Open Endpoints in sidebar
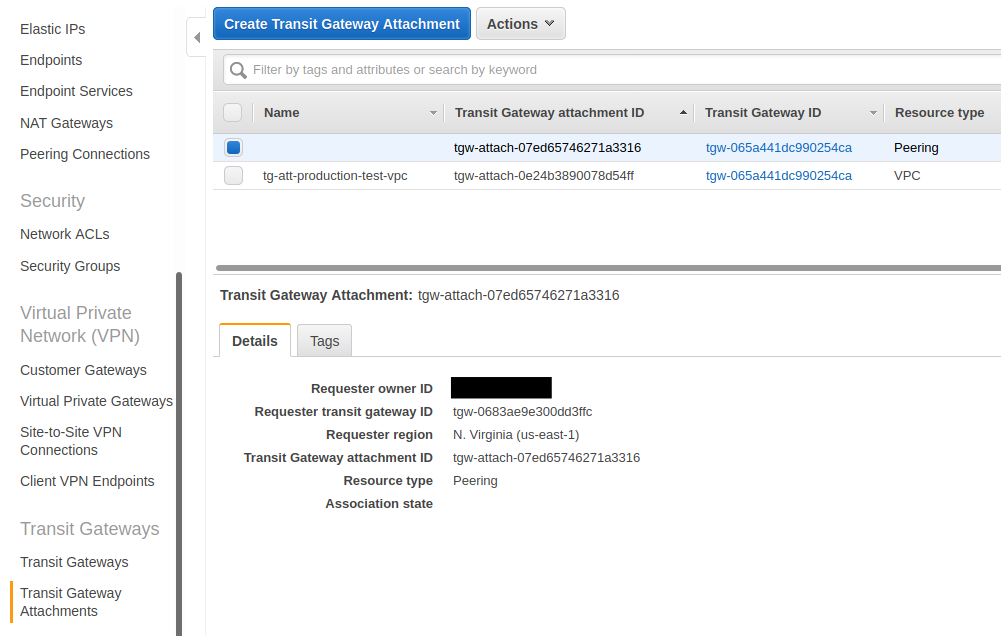This screenshot has height=636, width=1001. click(51, 60)
